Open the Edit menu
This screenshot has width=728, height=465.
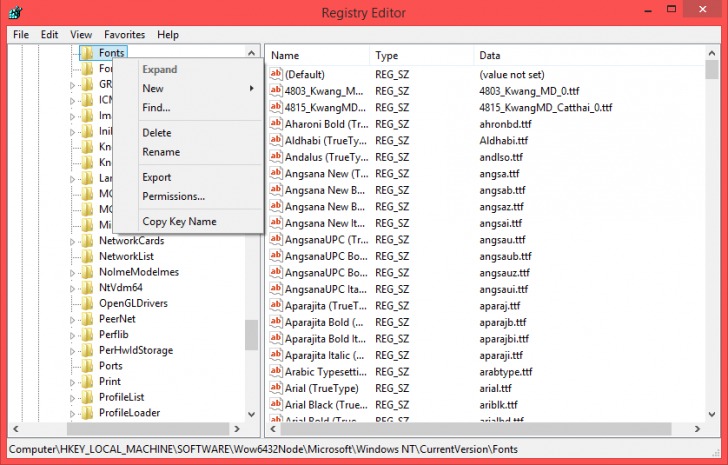49,35
